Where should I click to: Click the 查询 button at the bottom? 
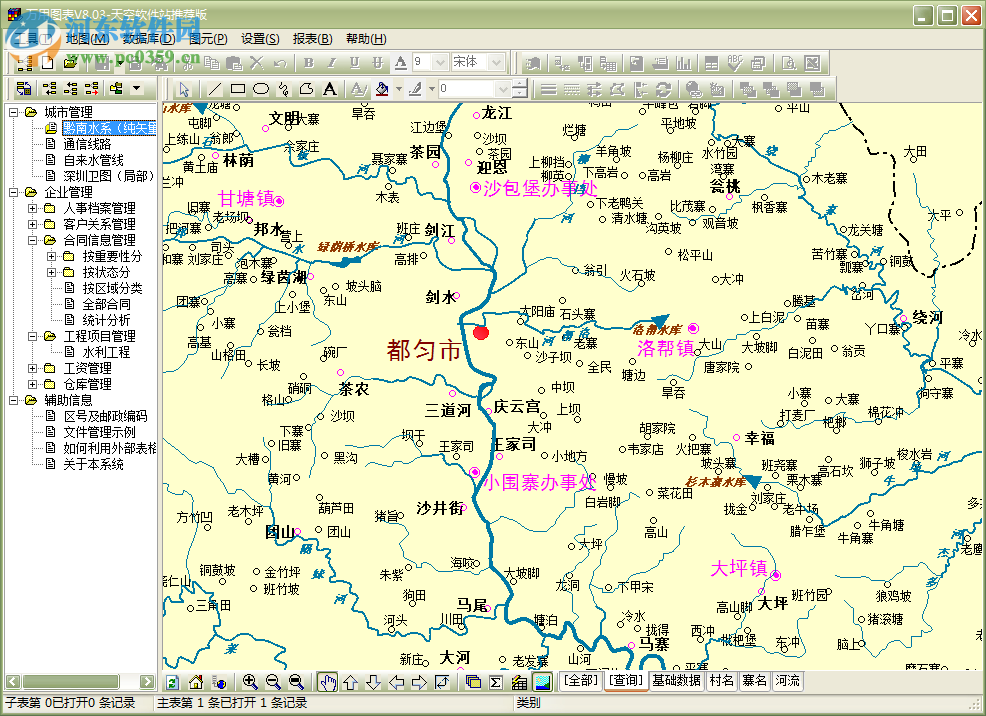tap(625, 682)
